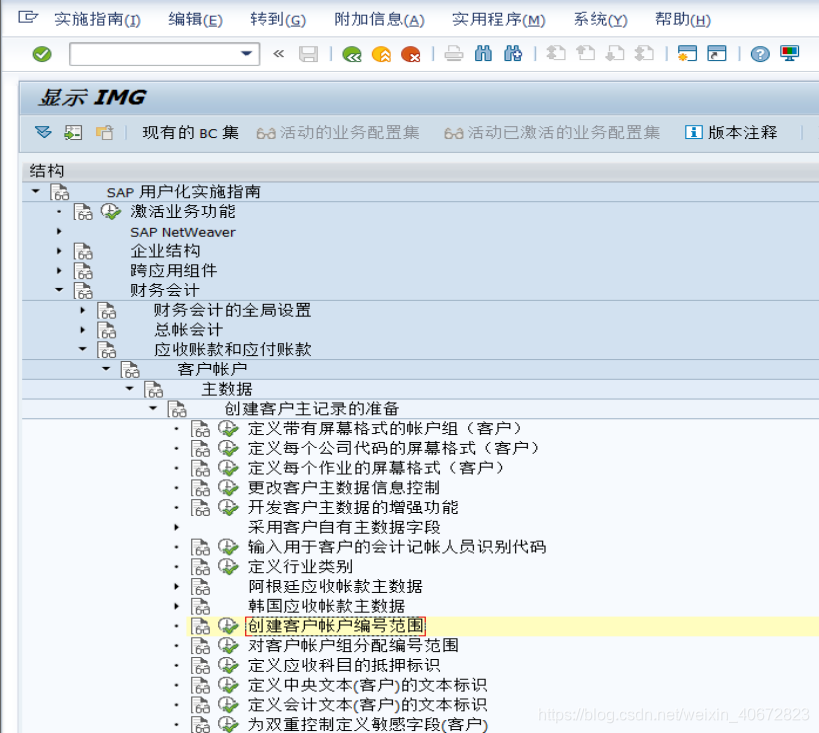Select the 定义每个公司代码的屏幕格式（客户） row
Viewport: 819px width, 733px height.
[394, 448]
